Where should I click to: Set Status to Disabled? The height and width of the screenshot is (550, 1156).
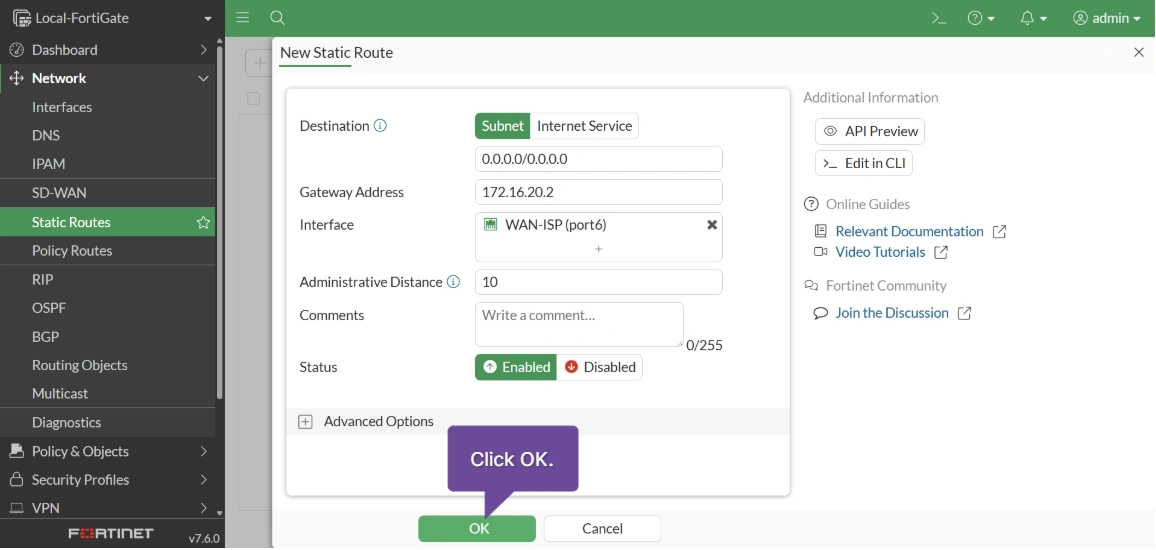599,367
